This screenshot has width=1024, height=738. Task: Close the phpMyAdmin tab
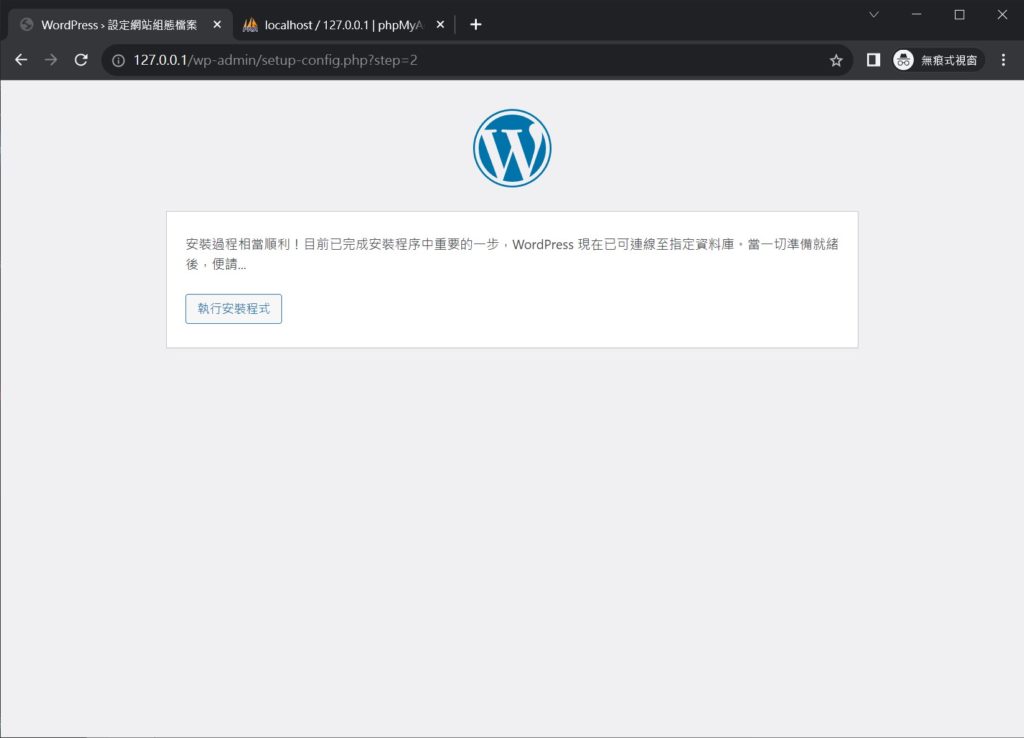click(440, 25)
